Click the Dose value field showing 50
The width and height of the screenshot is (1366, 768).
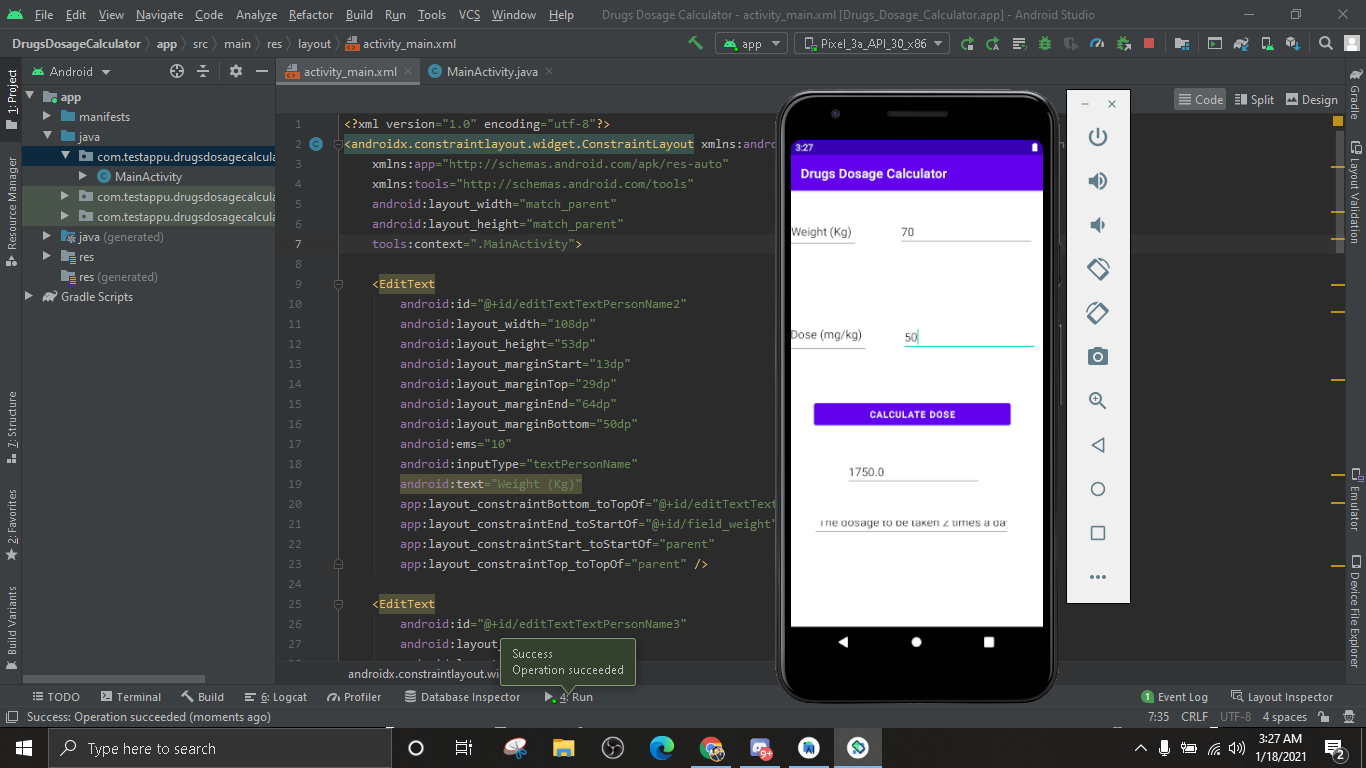pyautogui.click(x=969, y=337)
